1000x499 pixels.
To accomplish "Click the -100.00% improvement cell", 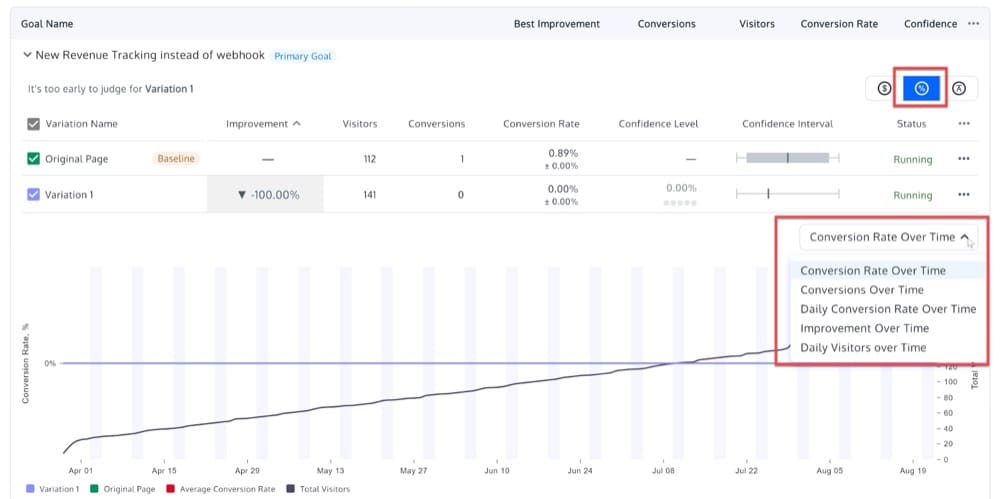I will 265,195.
